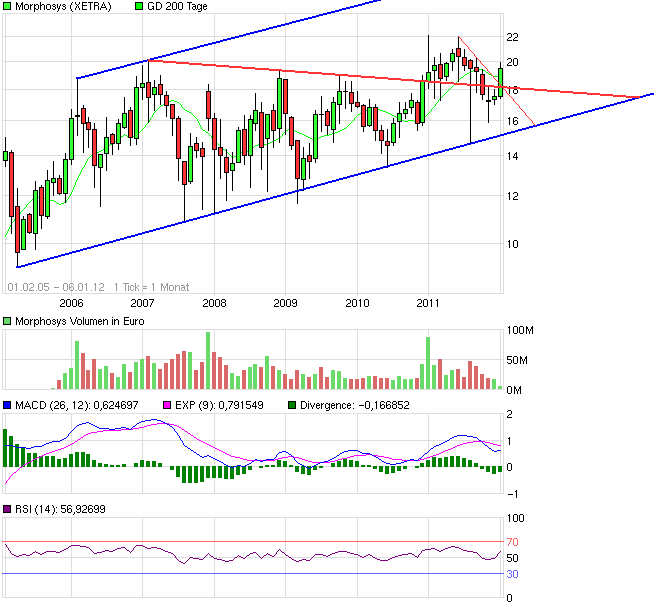The width and height of the screenshot is (654, 606).
Task: Click the RSI axis value 100
Action: (x=516, y=518)
